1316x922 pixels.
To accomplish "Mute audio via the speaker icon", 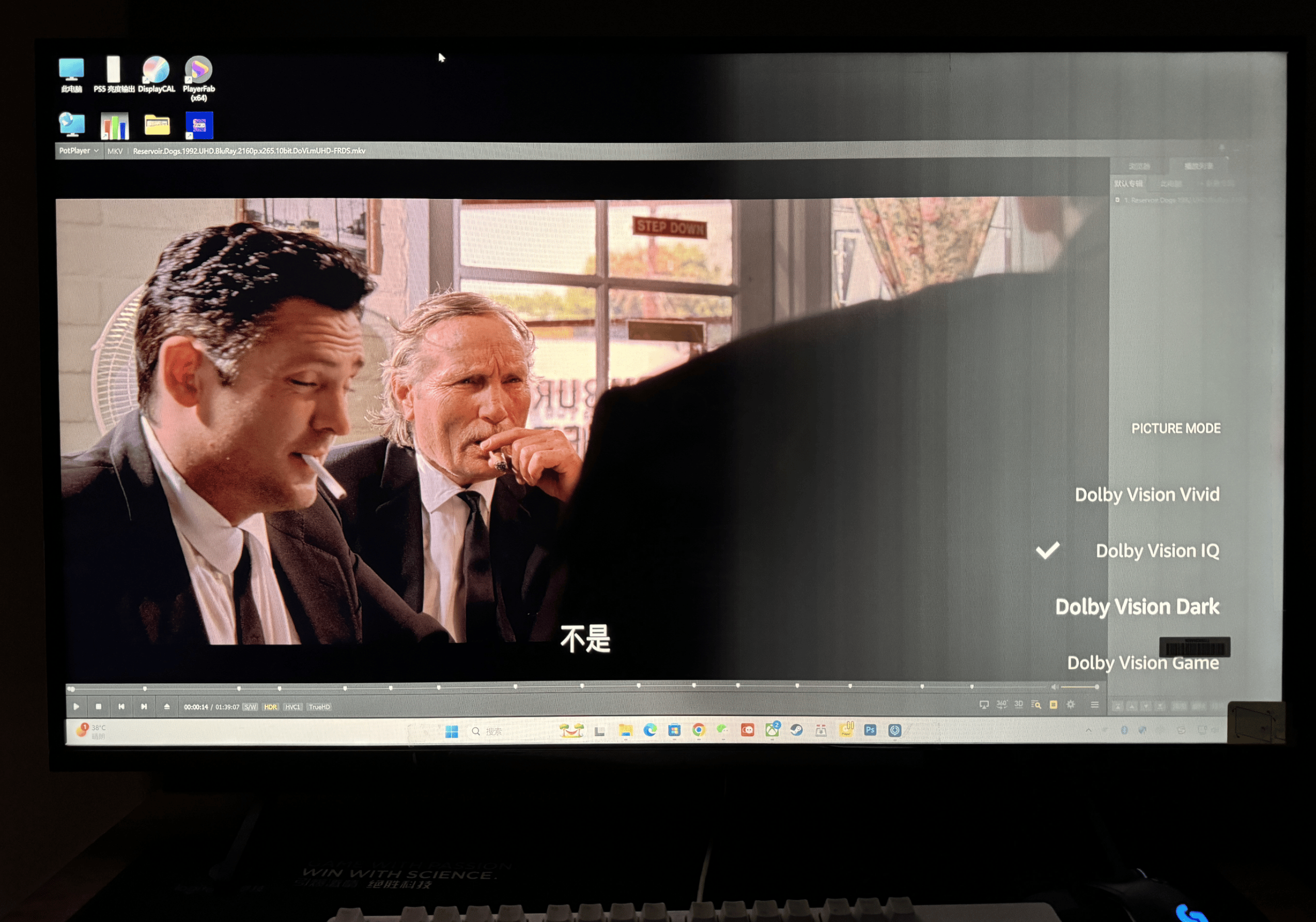I will point(1054,687).
